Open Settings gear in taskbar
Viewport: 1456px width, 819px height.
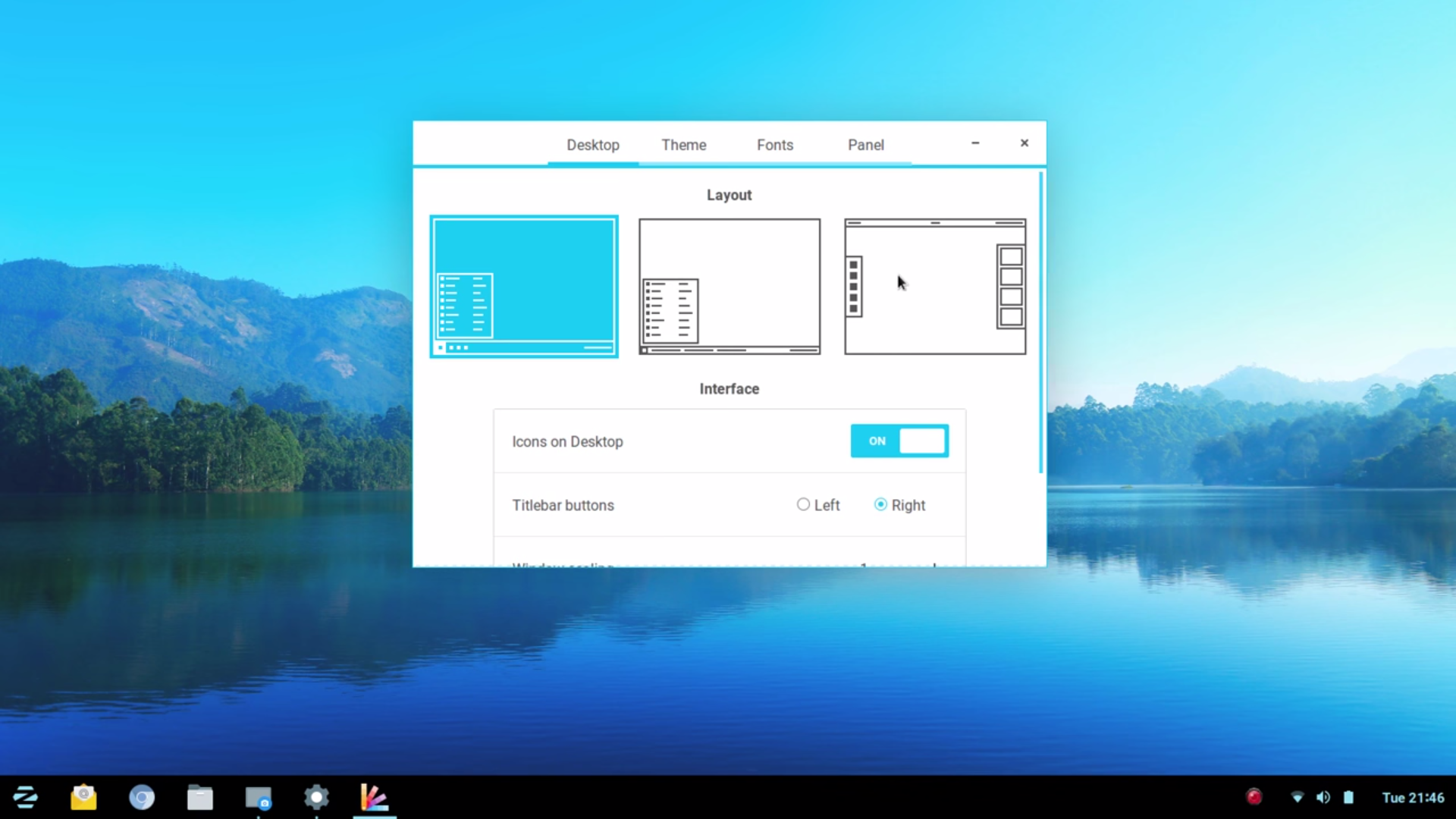pos(316,797)
